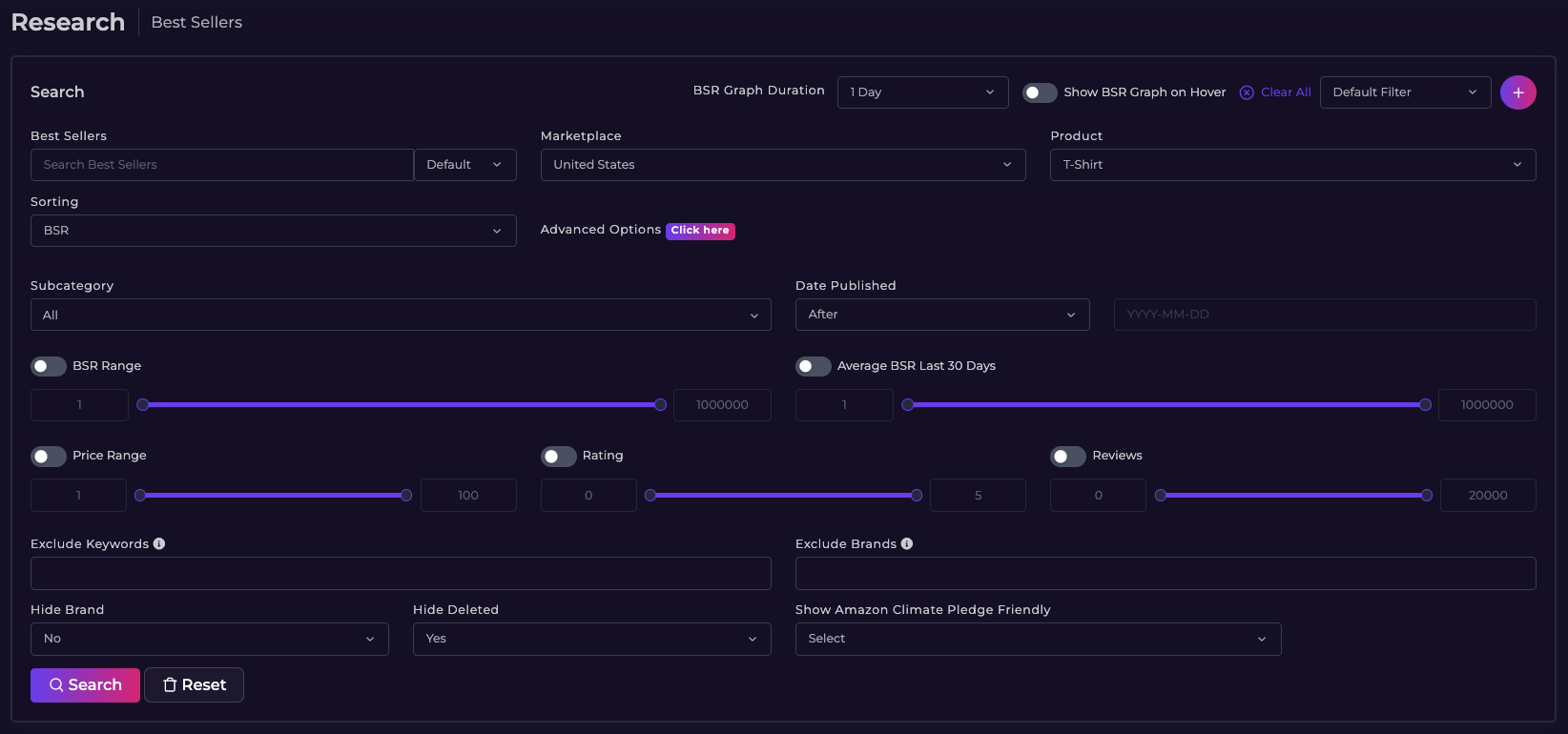Click the Reset button
This screenshot has width=1568, height=734.
pyautogui.click(x=194, y=685)
